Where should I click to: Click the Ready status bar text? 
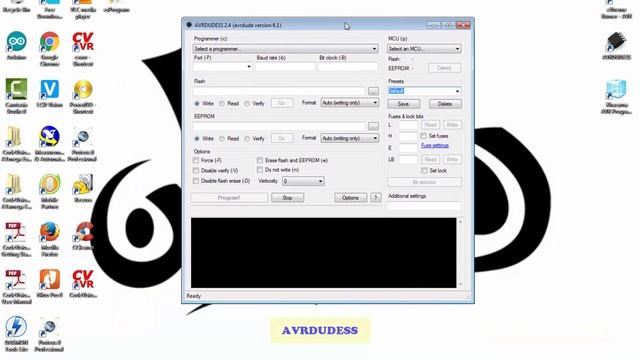(193, 296)
